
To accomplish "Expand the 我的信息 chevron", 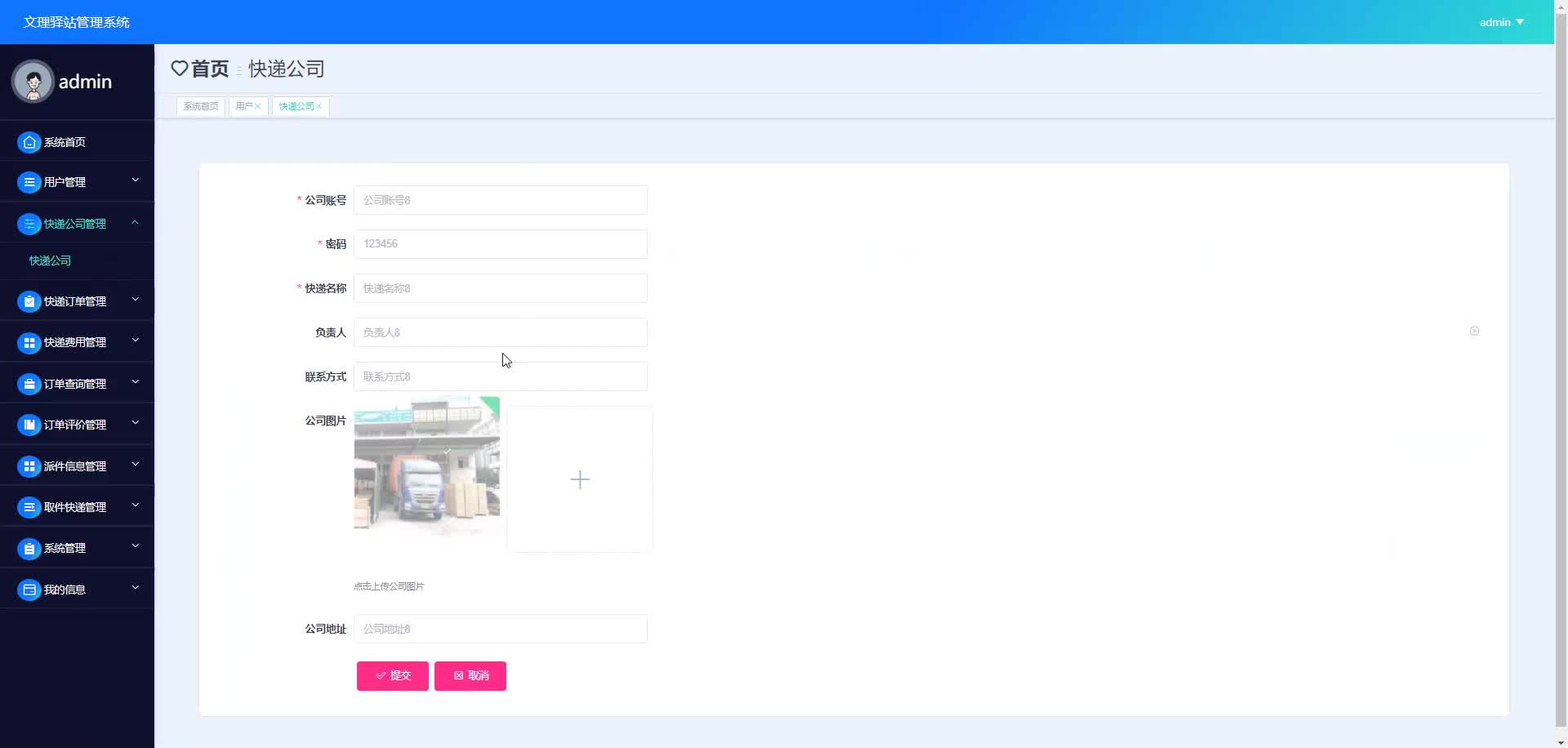I will coord(136,588).
